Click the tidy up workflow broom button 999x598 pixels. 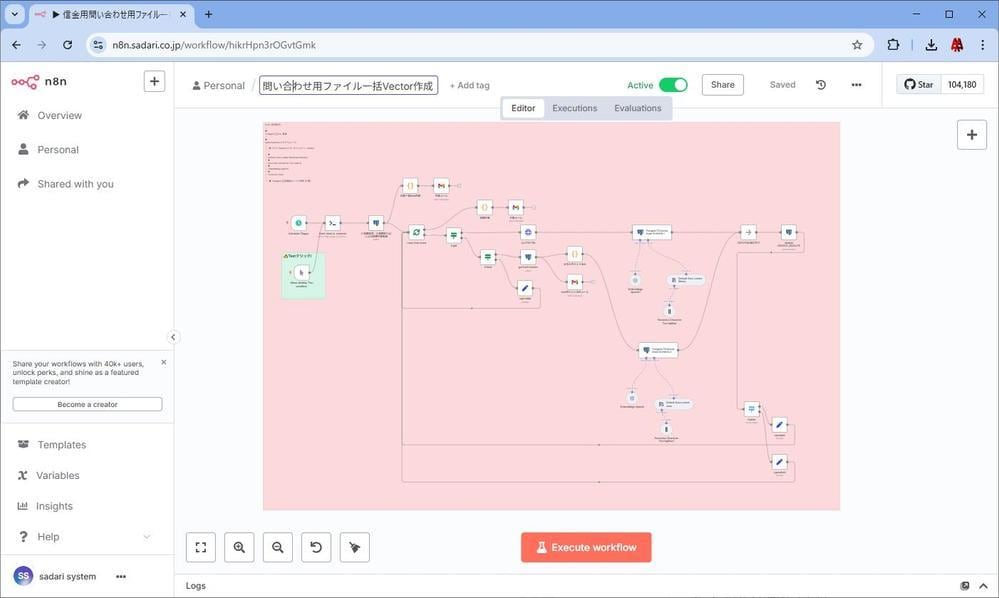[x=355, y=547]
